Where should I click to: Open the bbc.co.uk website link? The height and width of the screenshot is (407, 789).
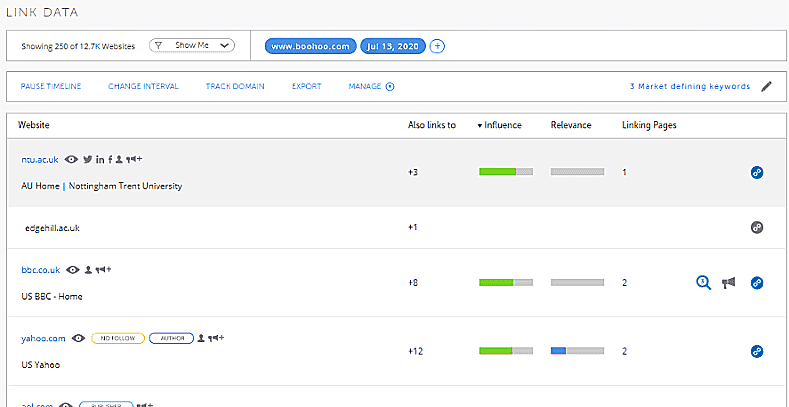[x=40, y=270]
